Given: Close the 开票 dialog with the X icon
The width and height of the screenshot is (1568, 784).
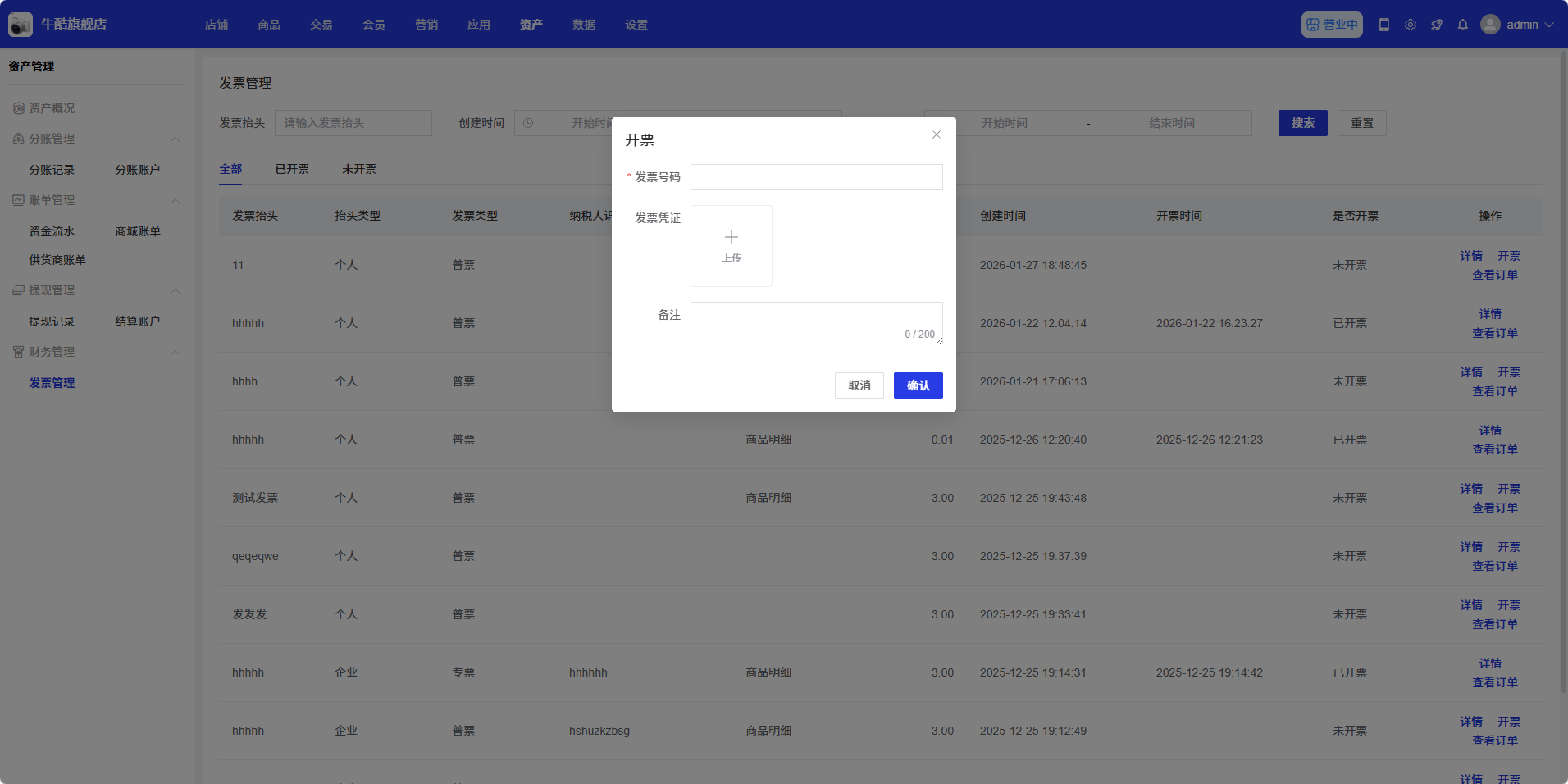Looking at the screenshot, I should (x=936, y=134).
